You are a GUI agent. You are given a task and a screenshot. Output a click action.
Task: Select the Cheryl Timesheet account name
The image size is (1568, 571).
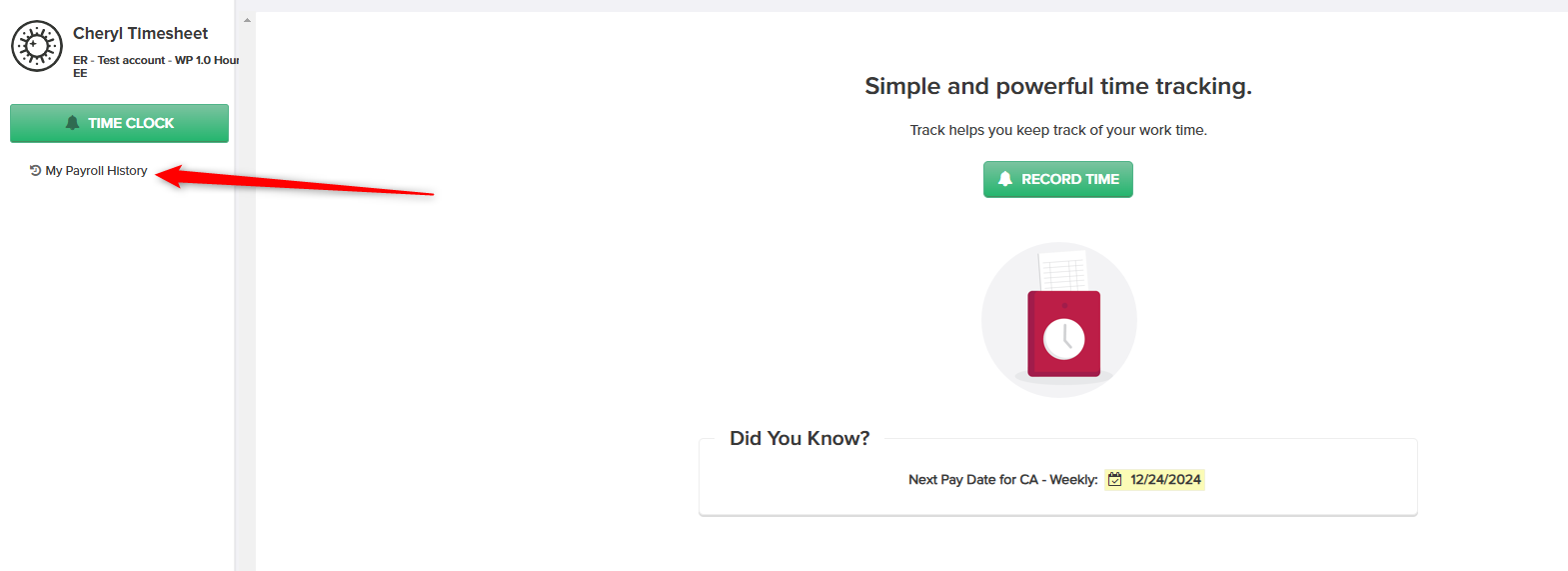[141, 34]
